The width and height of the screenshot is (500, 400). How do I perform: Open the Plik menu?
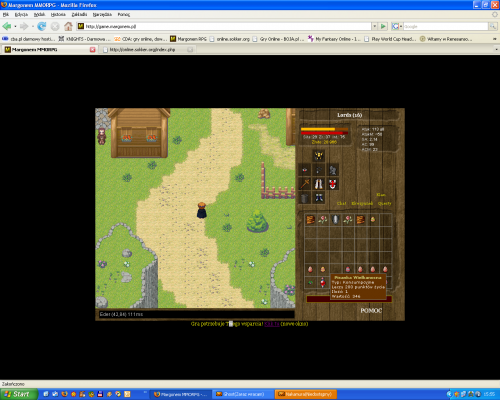click(6, 14)
